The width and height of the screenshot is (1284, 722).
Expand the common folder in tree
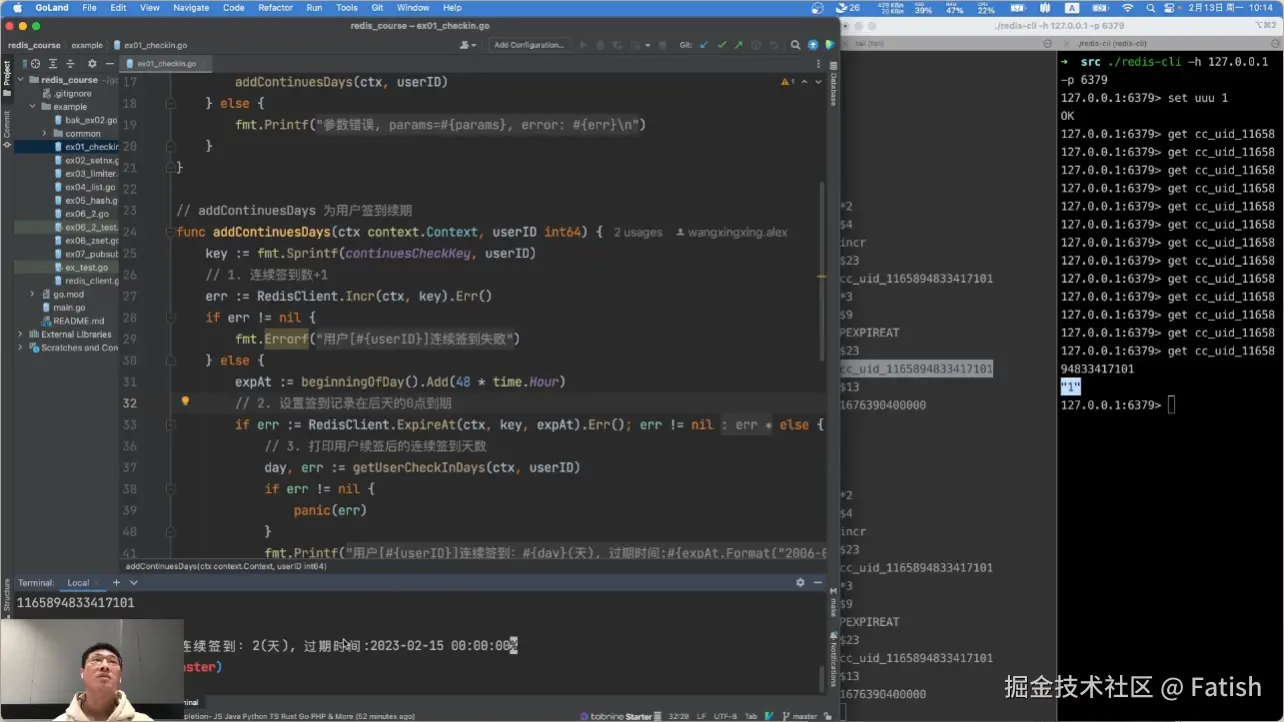point(45,133)
